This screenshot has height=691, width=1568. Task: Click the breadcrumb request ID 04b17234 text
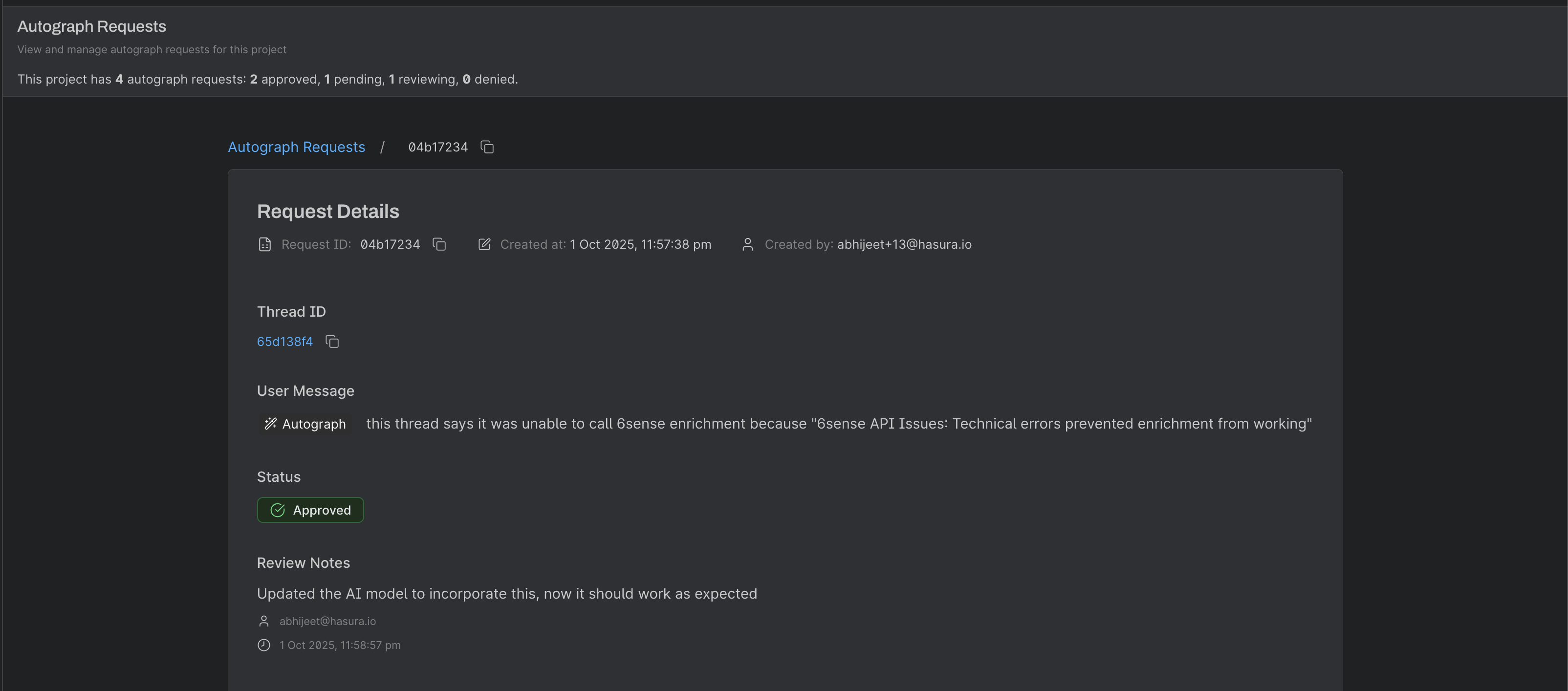(x=437, y=147)
